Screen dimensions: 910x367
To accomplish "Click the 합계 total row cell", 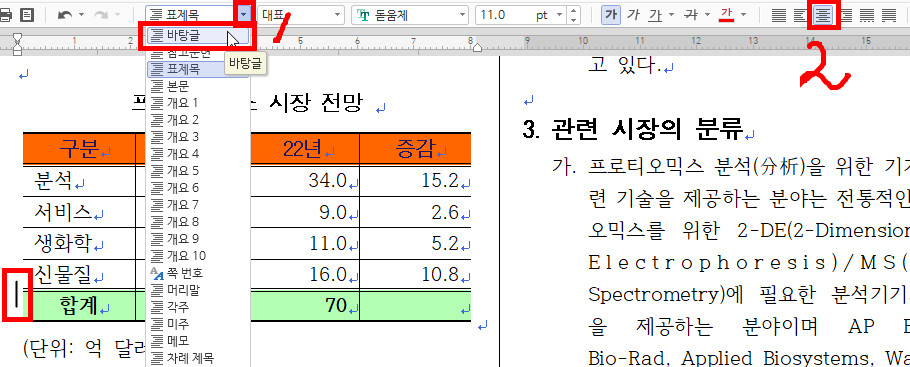I will point(79,306).
